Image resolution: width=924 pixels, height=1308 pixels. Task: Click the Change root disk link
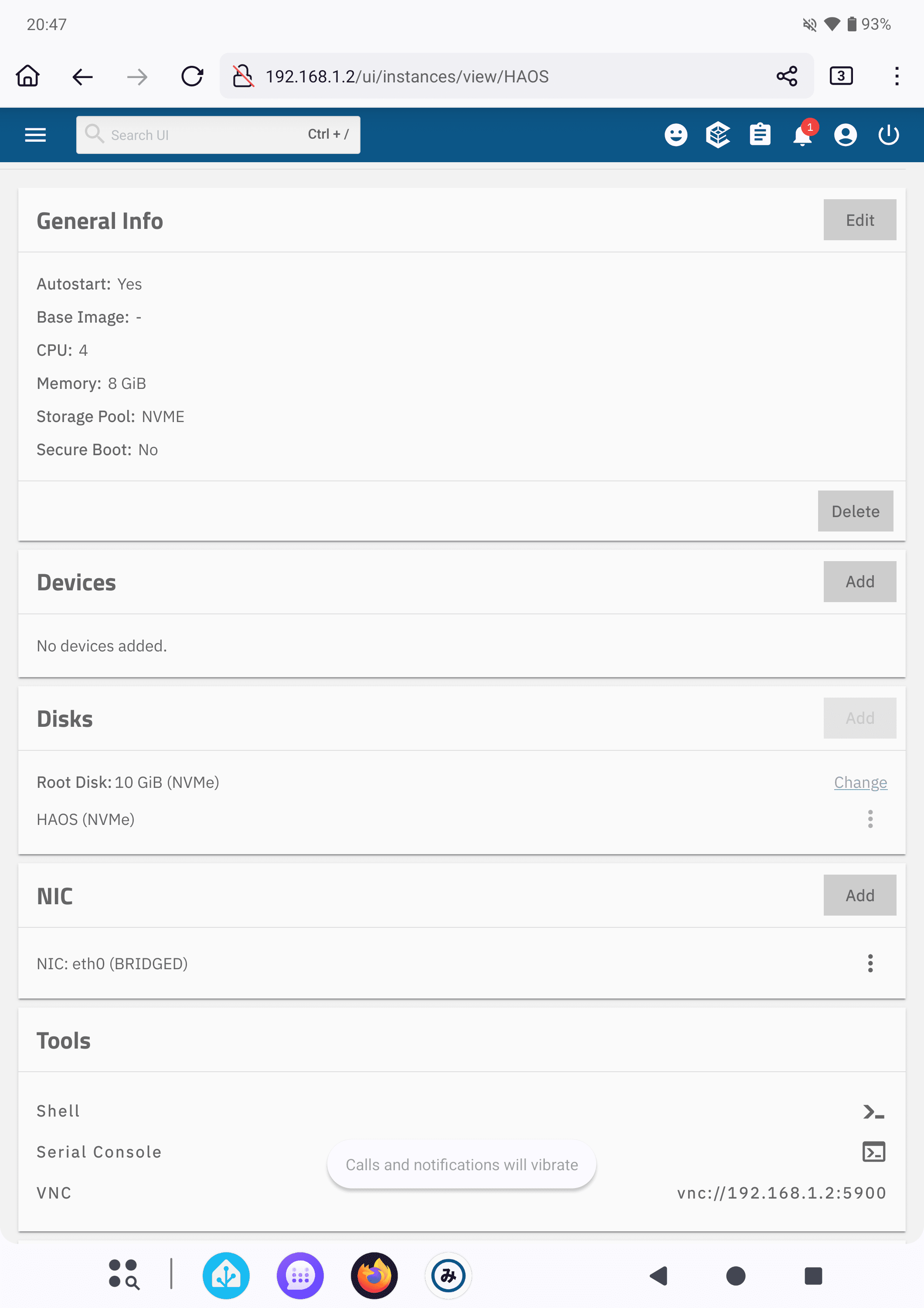coord(860,782)
